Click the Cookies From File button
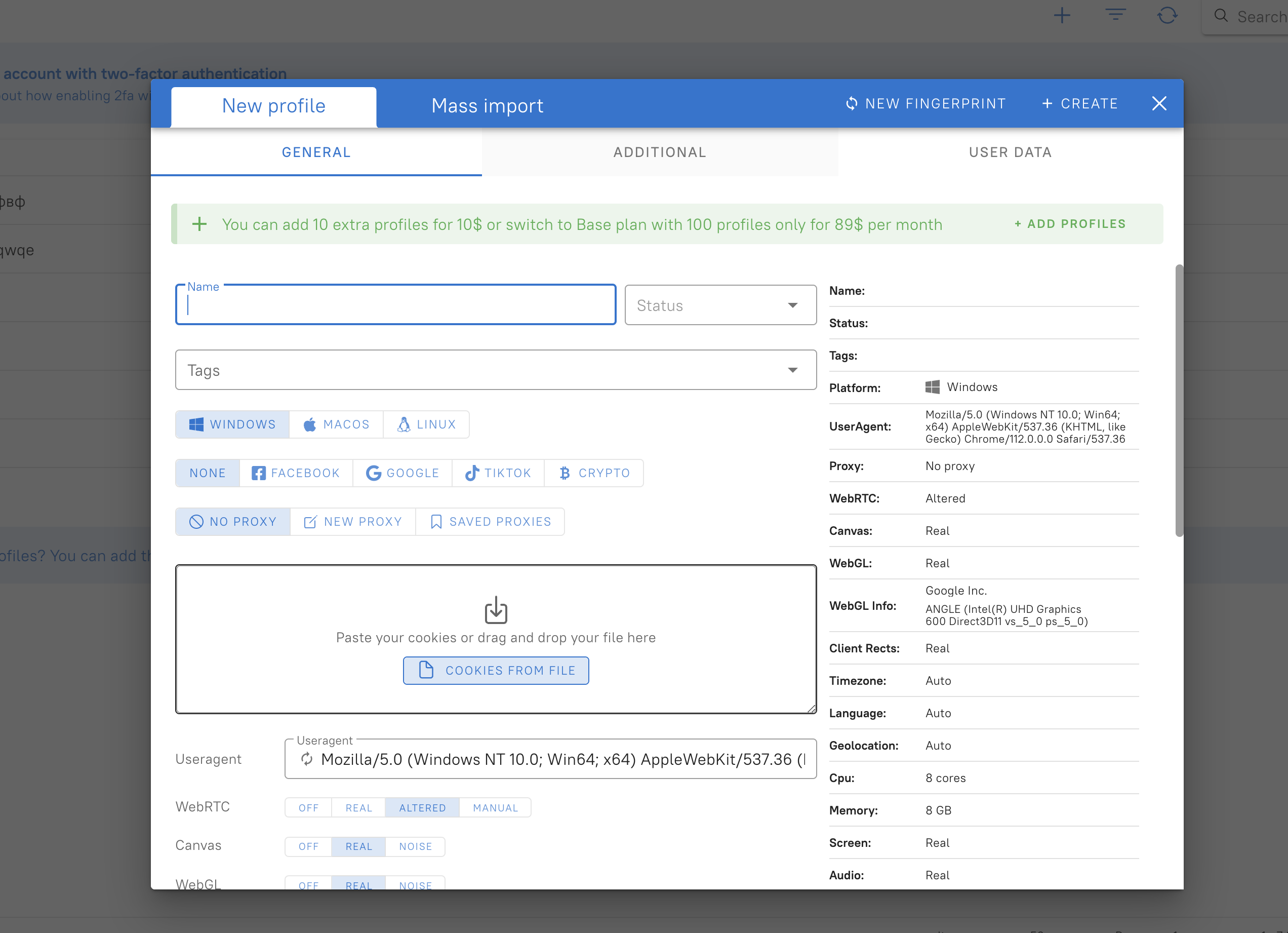This screenshot has width=1288, height=933. click(x=496, y=671)
